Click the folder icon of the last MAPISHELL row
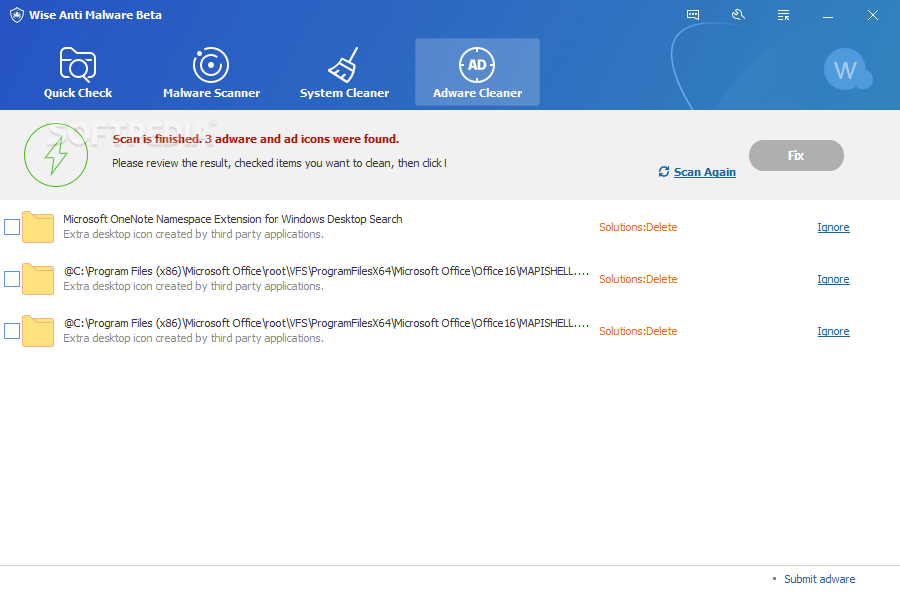 tap(38, 331)
